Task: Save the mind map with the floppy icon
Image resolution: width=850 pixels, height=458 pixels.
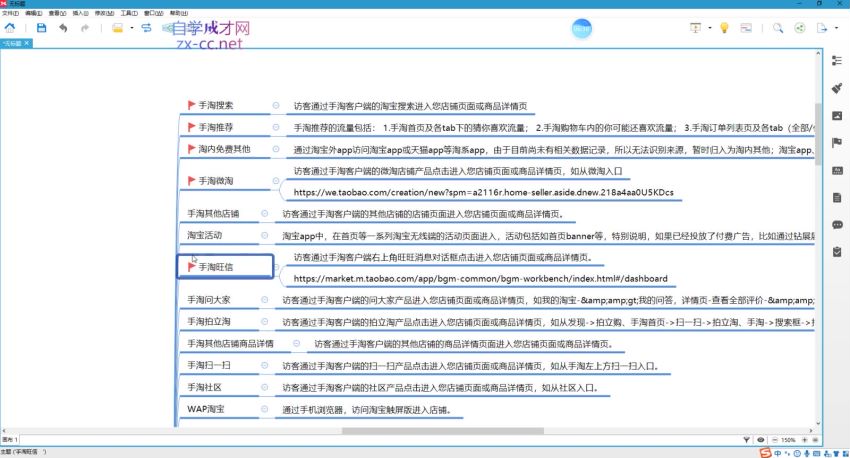Action: [41, 28]
